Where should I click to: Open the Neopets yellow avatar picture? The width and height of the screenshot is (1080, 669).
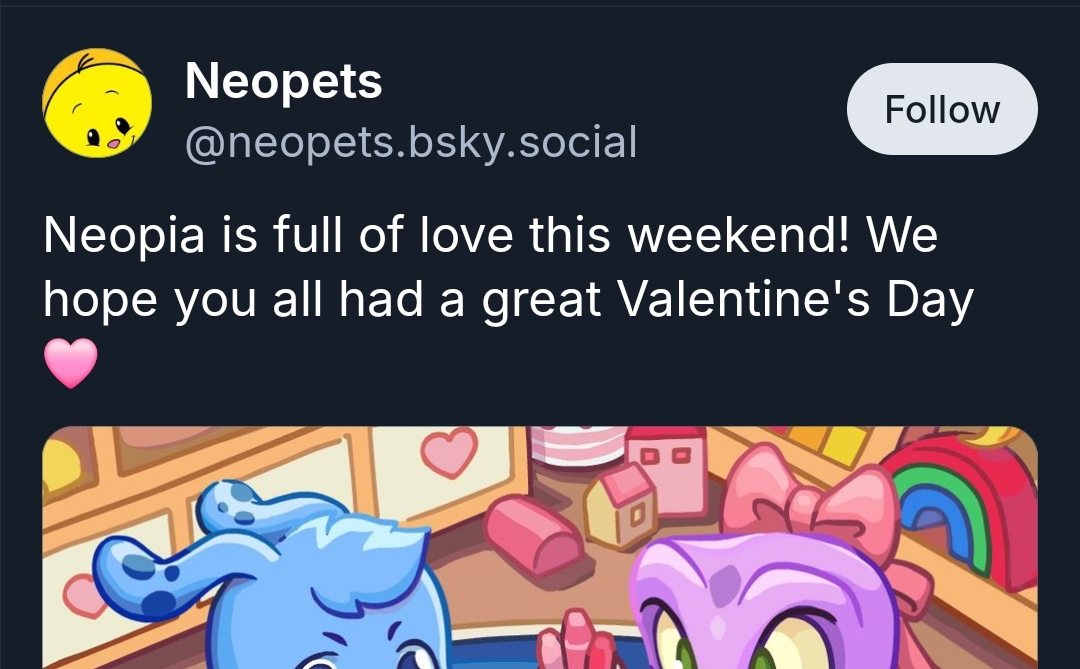coord(97,103)
